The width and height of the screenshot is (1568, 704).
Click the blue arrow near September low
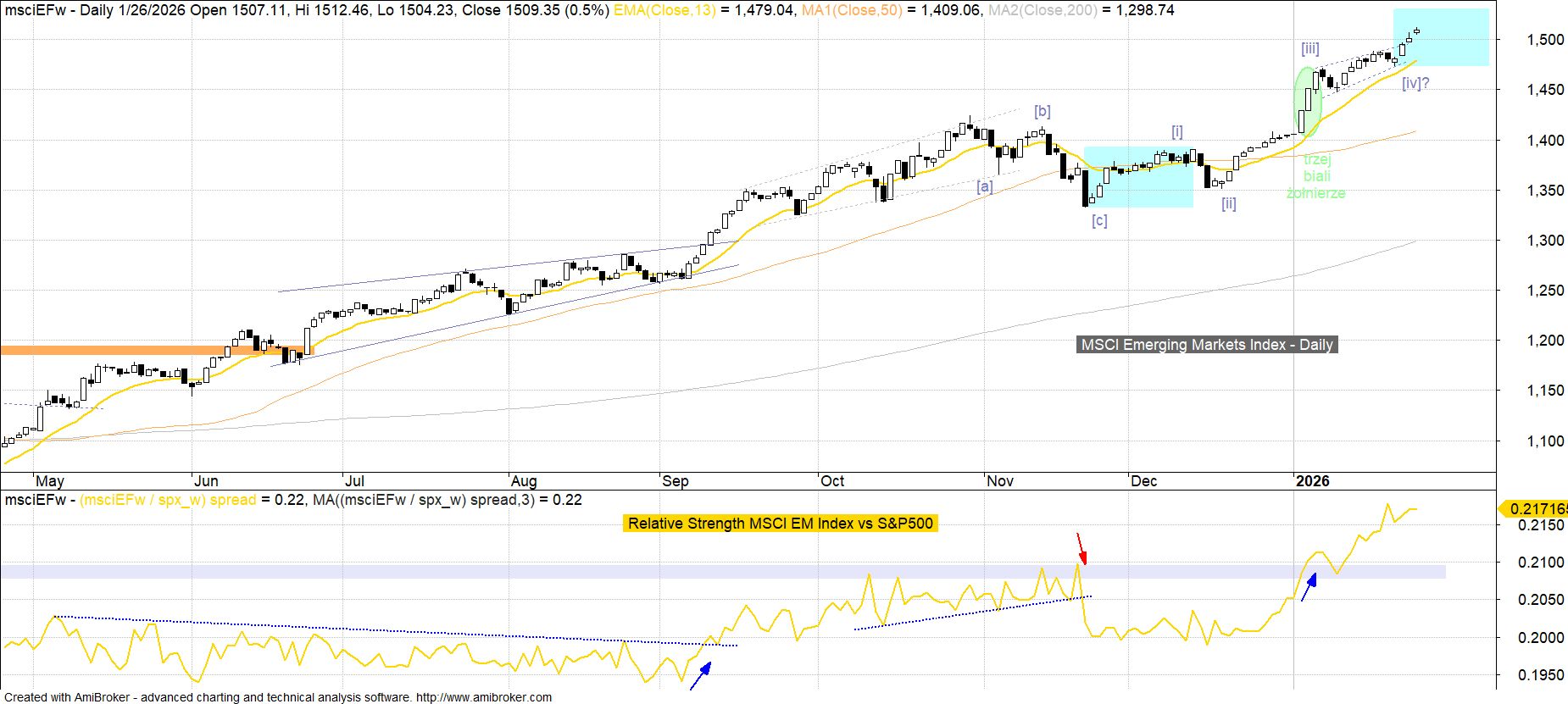pos(700,676)
